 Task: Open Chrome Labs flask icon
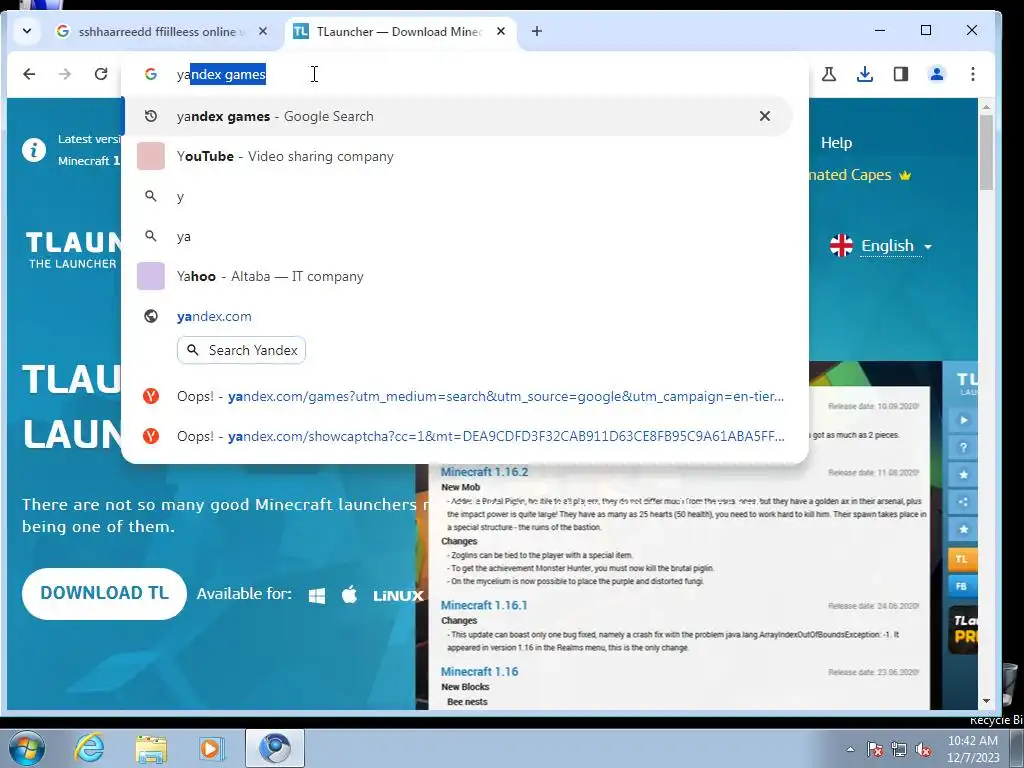click(x=829, y=74)
